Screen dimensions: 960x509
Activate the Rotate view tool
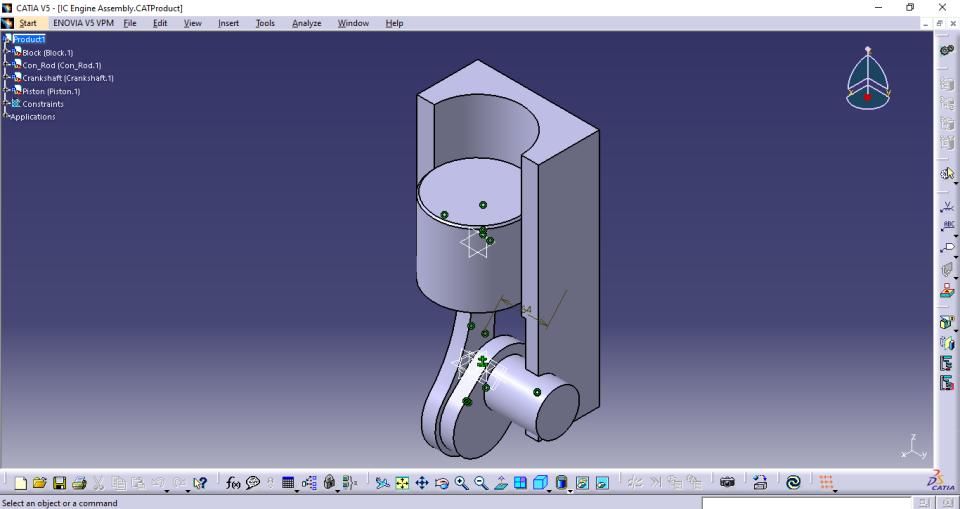[441, 483]
